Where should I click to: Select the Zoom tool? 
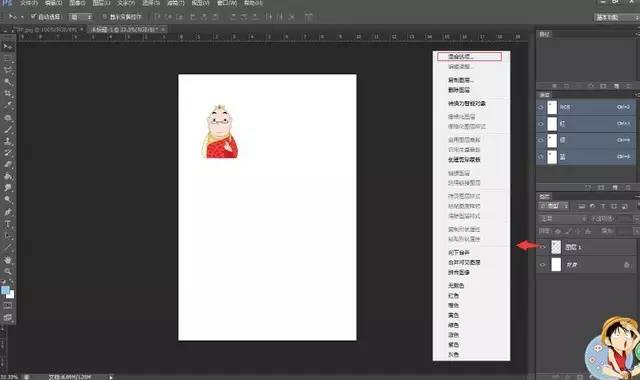(8, 271)
